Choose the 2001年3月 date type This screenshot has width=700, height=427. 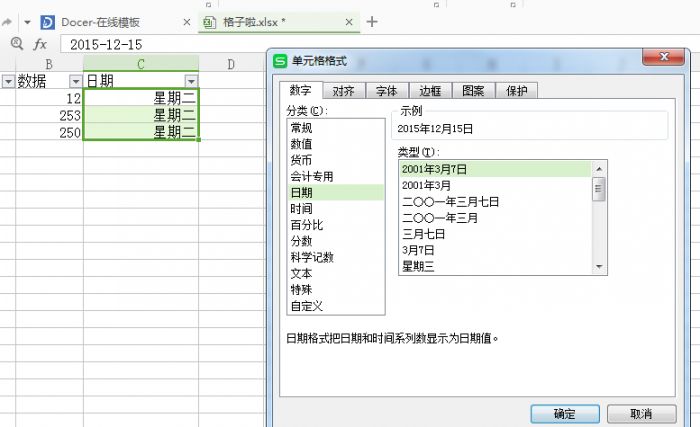click(x=496, y=185)
